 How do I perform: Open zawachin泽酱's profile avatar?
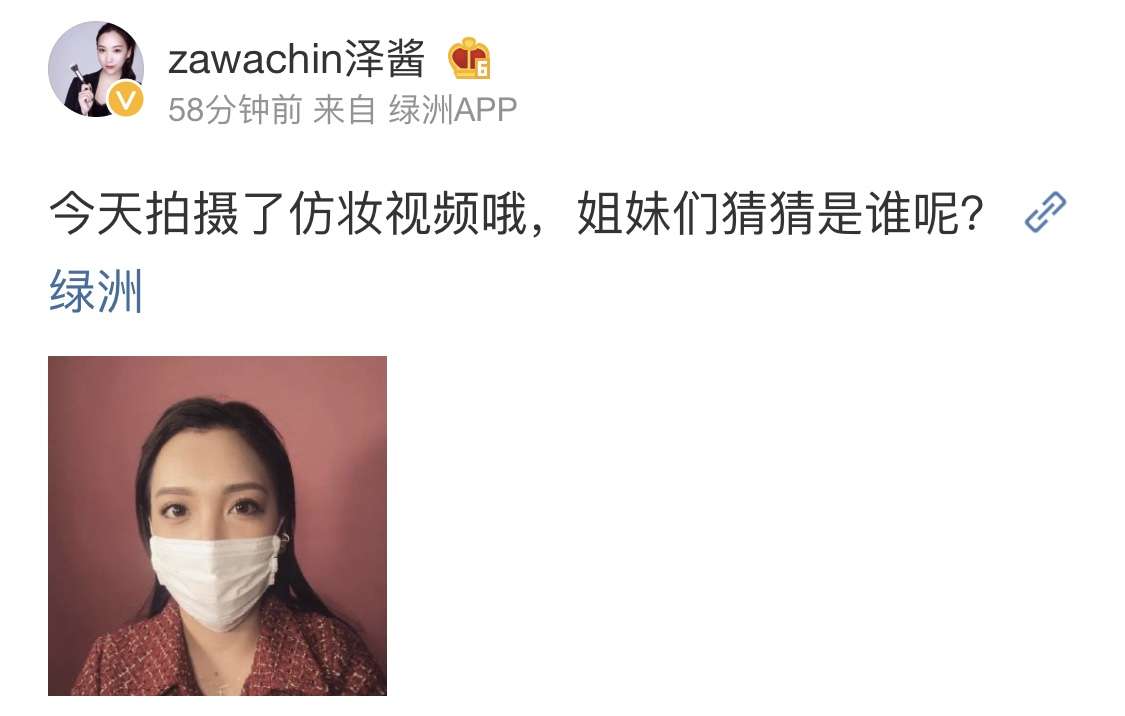tap(95, 69)
